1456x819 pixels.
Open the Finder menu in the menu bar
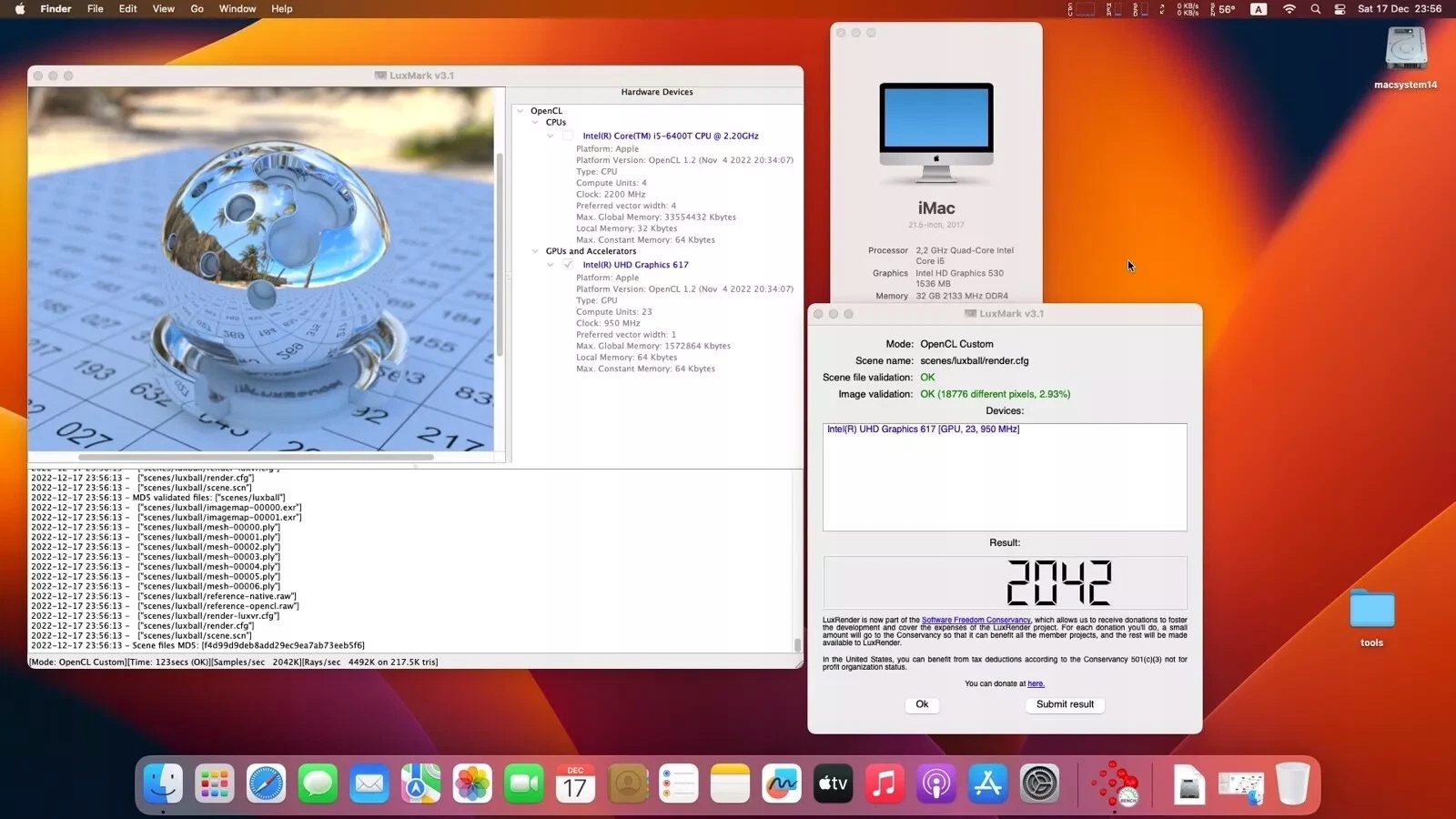coord(56,9)
